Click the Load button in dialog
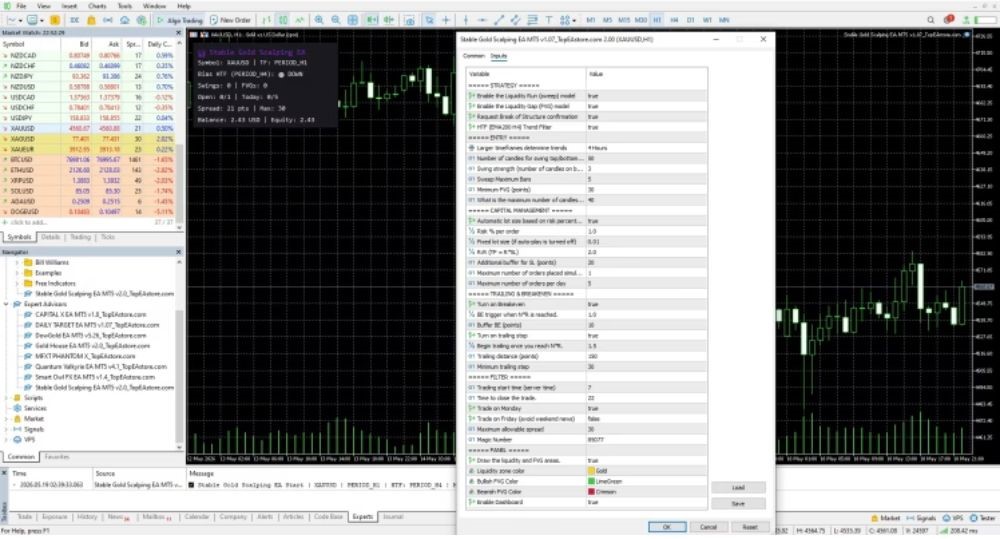The height and width of the screenshot is (539, 1000). pos(739,488)
